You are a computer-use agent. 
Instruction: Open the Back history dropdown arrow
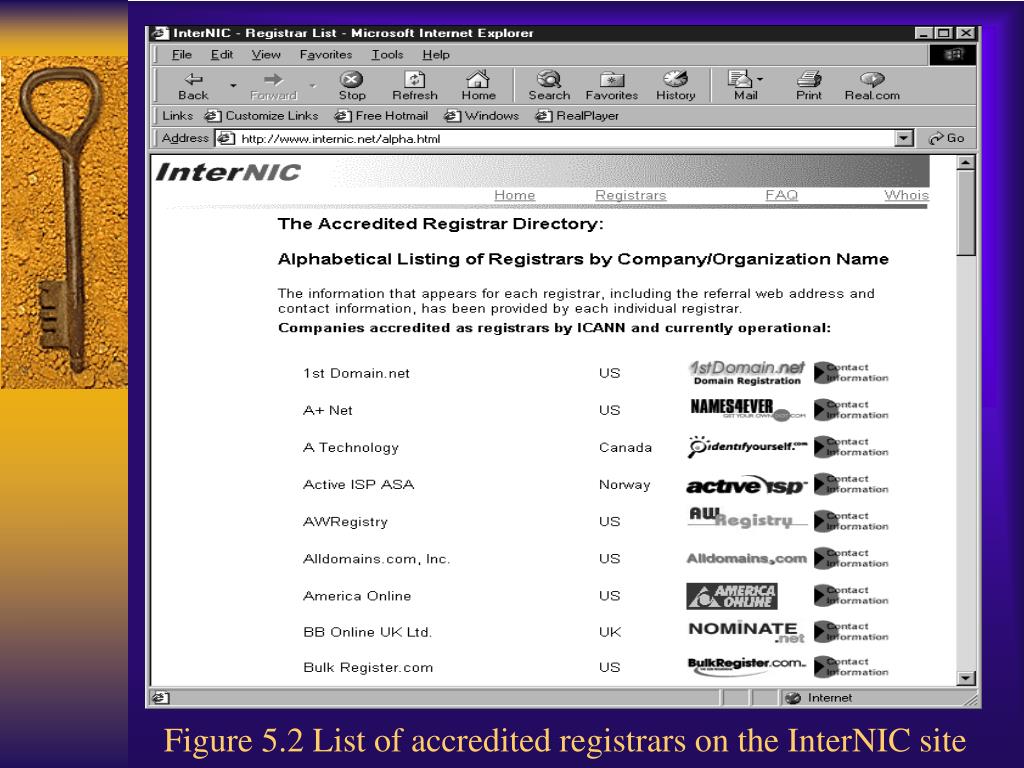coord(233,85)
